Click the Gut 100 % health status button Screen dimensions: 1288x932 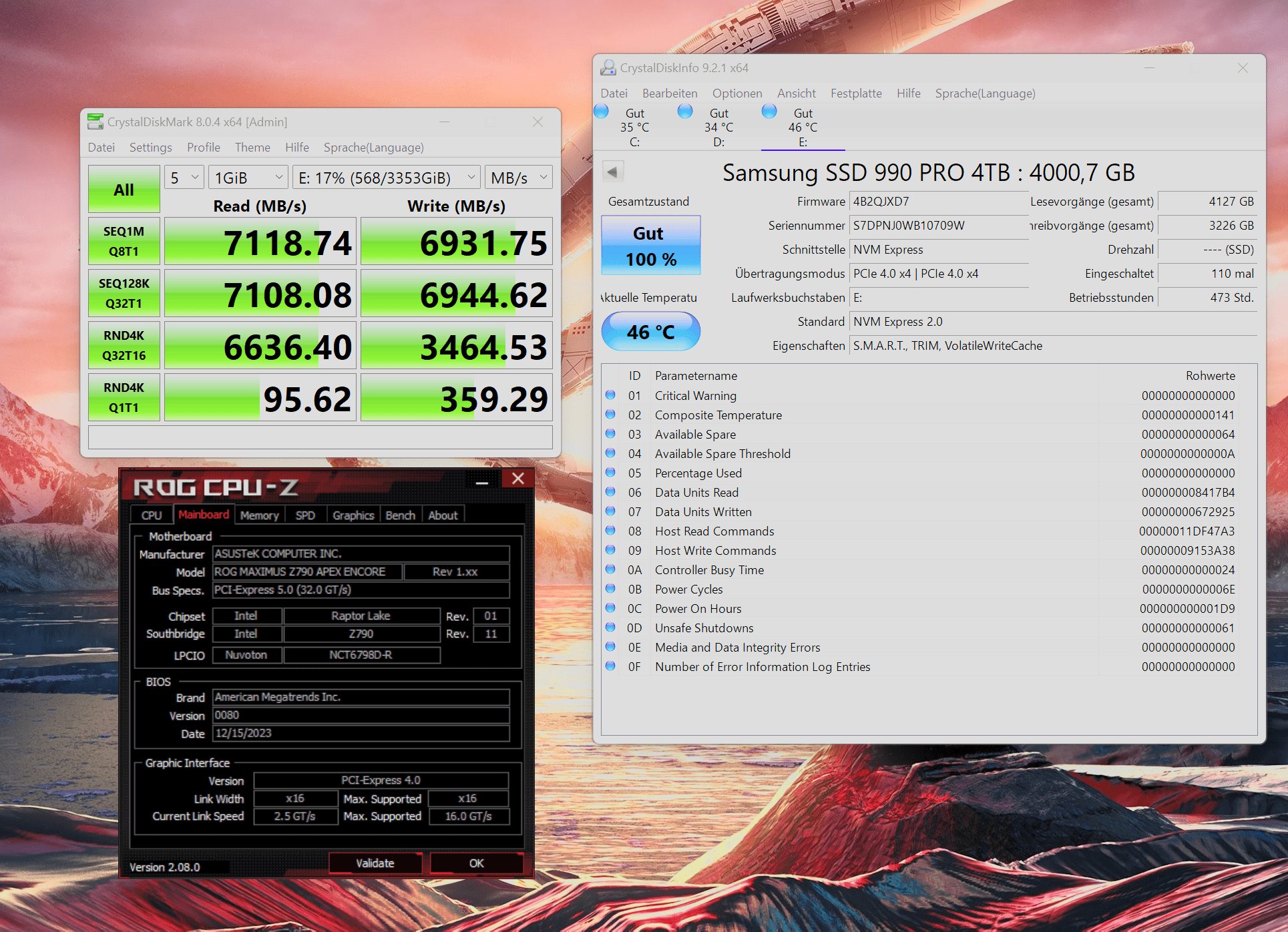(x=651, y=245)
